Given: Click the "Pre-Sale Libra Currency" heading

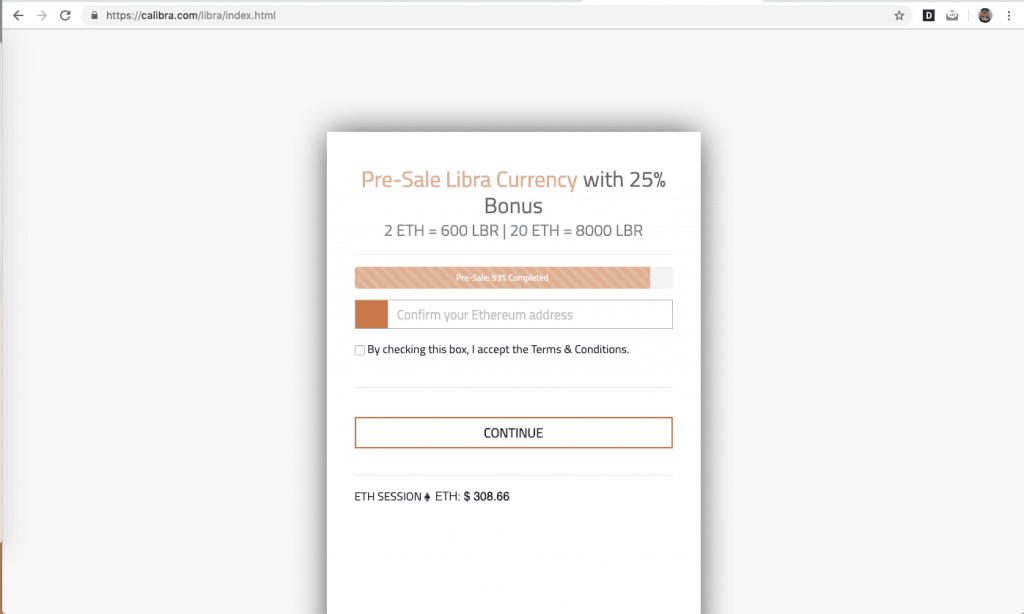Looking at the screenshot, I should point(469,180).
